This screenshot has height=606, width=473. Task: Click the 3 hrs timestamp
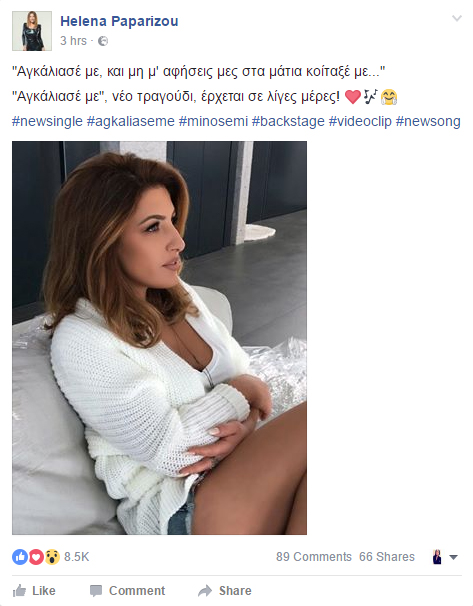[73, 41]
